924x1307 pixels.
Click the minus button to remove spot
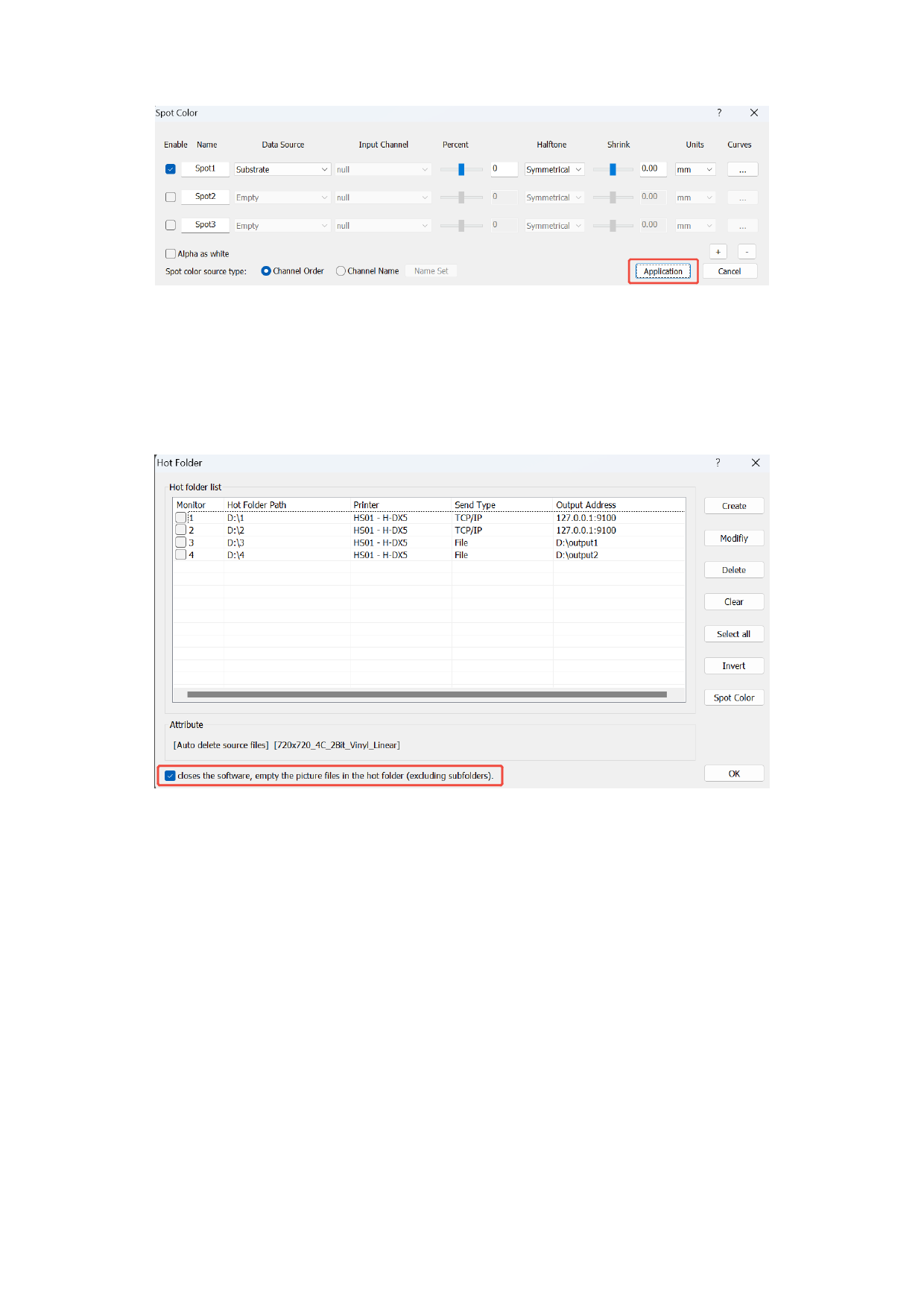[x=747, y=252]
